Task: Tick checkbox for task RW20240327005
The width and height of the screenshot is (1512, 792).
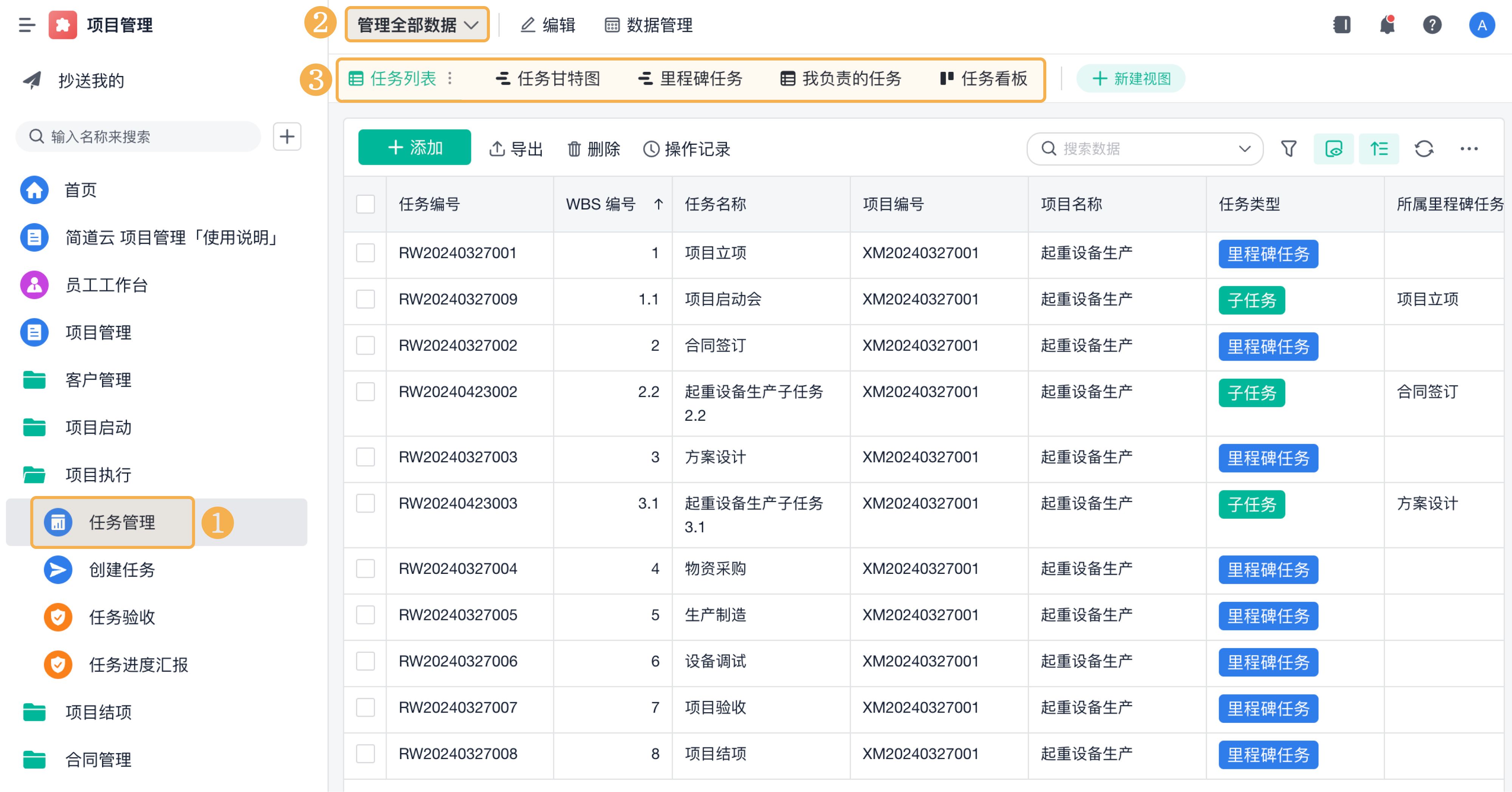Action: click(365, 615)
